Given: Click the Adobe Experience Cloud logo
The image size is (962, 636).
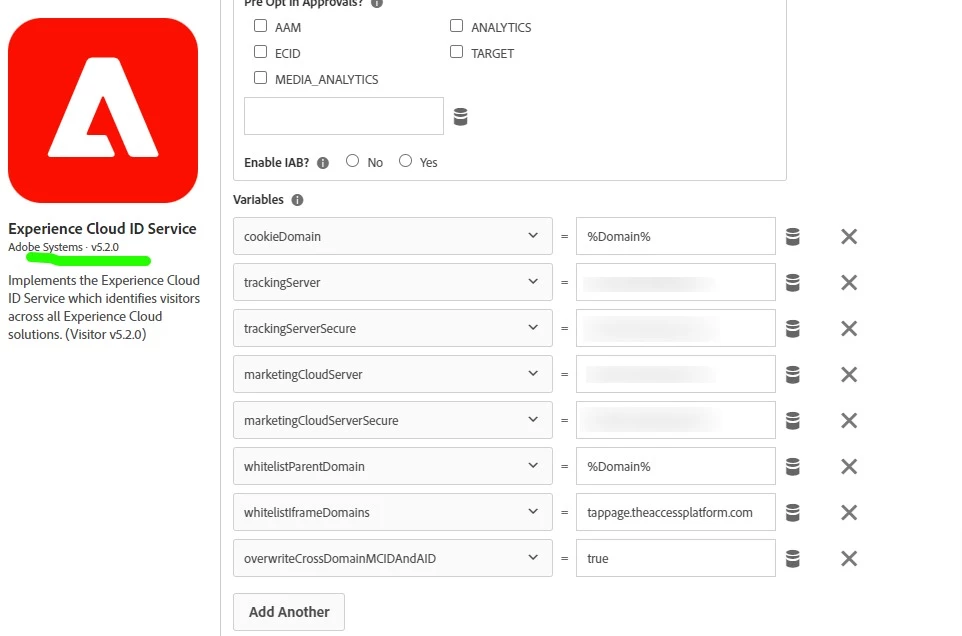Looking at the screenshot, I should point(103,110).
